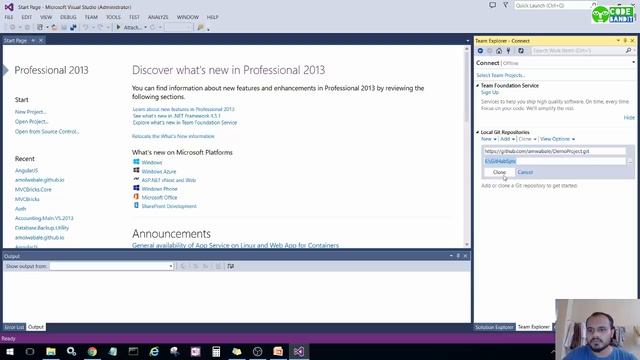
Task: Click the Task View taskbar icon
Action: pyautogui.click(x=30, y=351)
